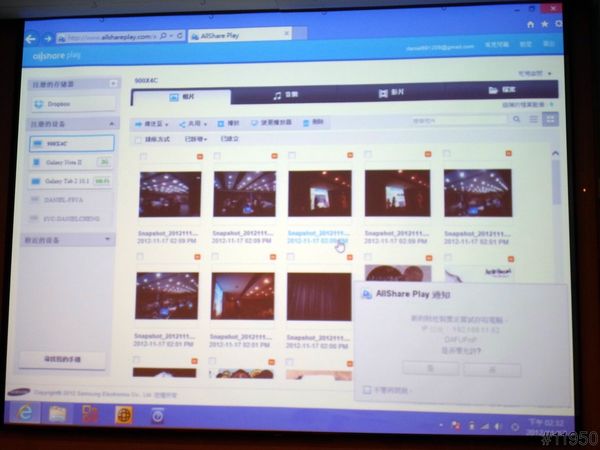
Task: Select the Galaxy Tab 2 10.1 device
Action: click(72, 181)
